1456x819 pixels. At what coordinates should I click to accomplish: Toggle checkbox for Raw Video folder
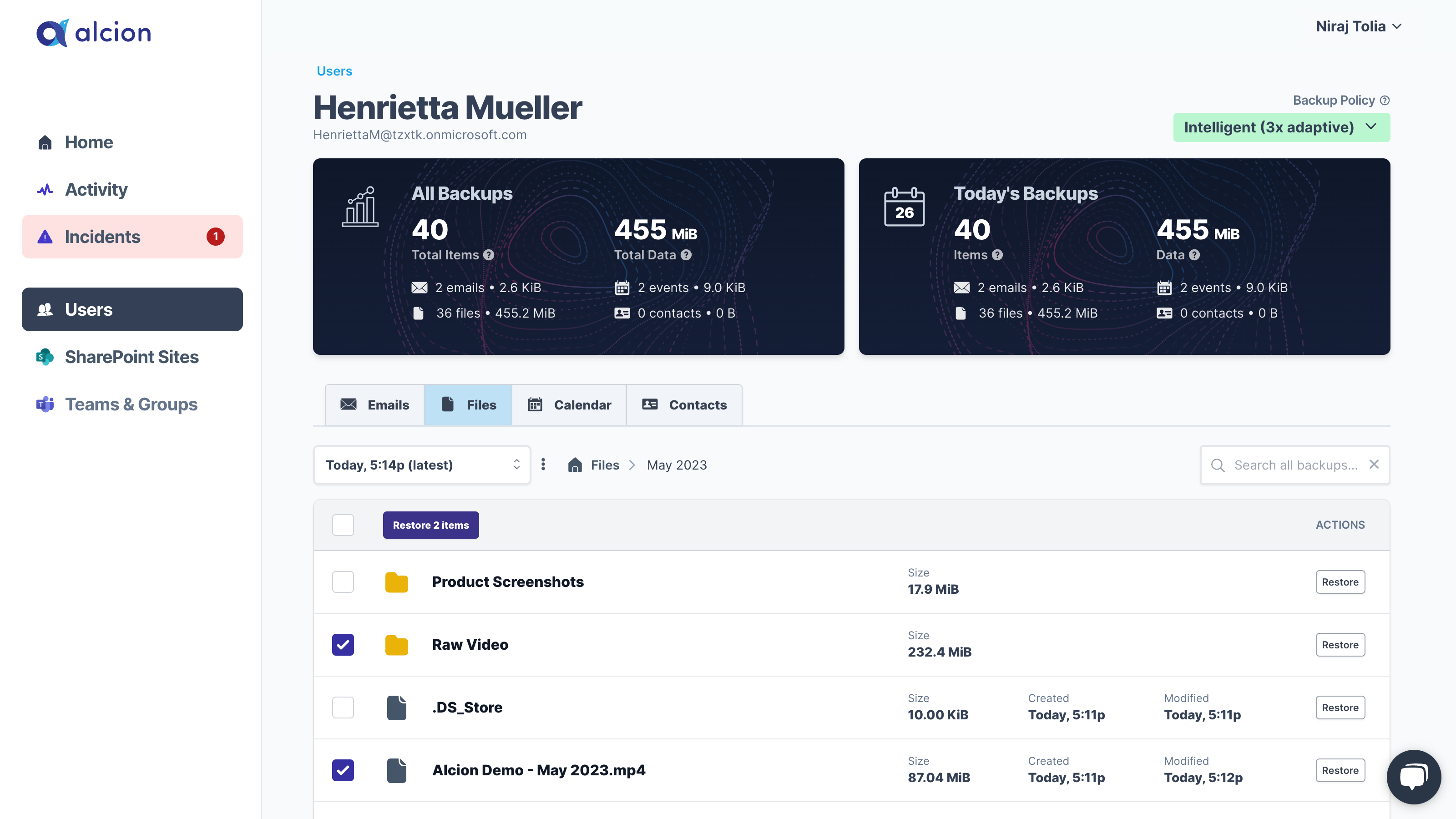pyautogui.click(x=343, y=644)
